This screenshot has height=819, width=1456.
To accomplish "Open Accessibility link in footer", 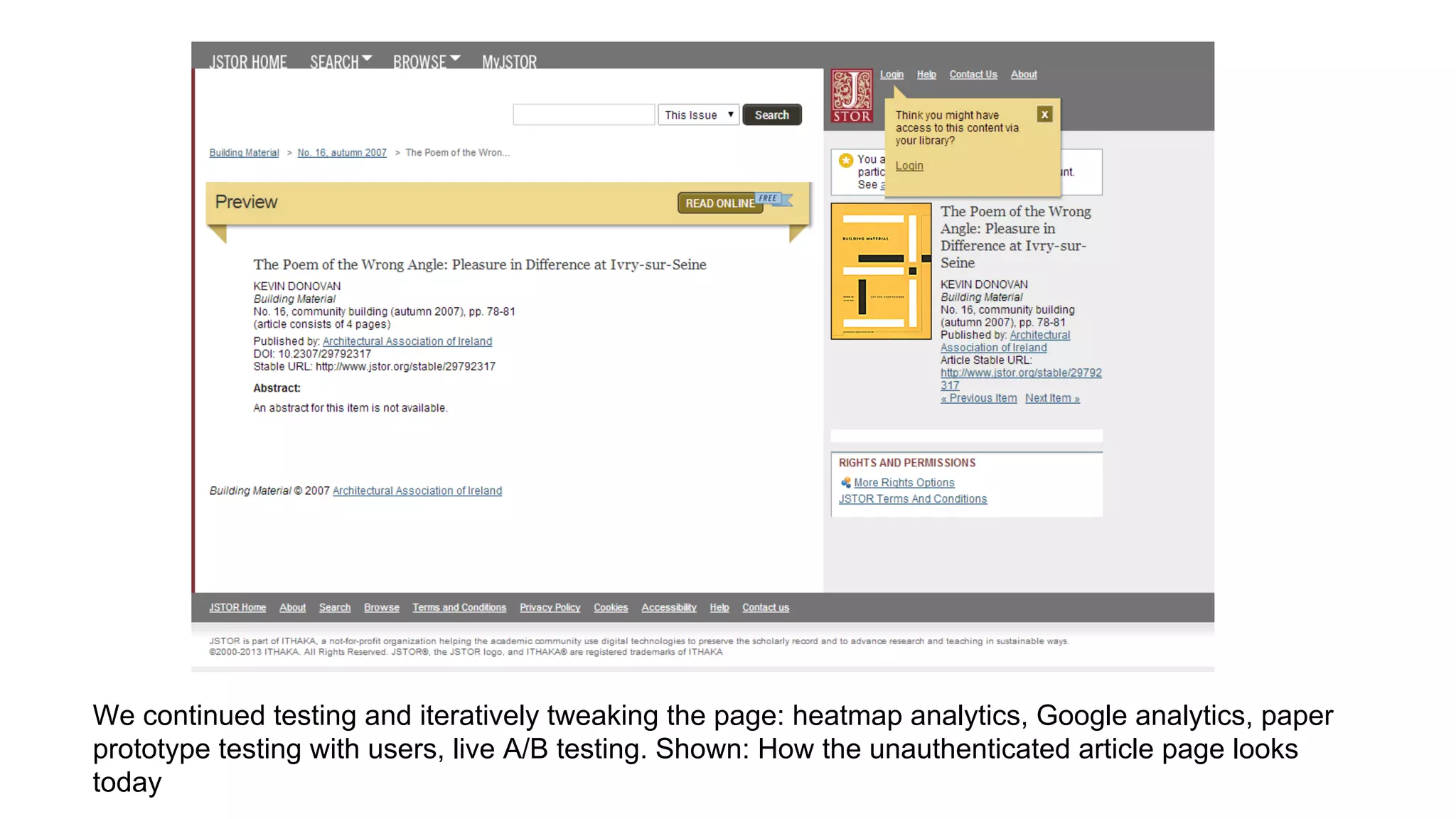I will pos(669,608).
